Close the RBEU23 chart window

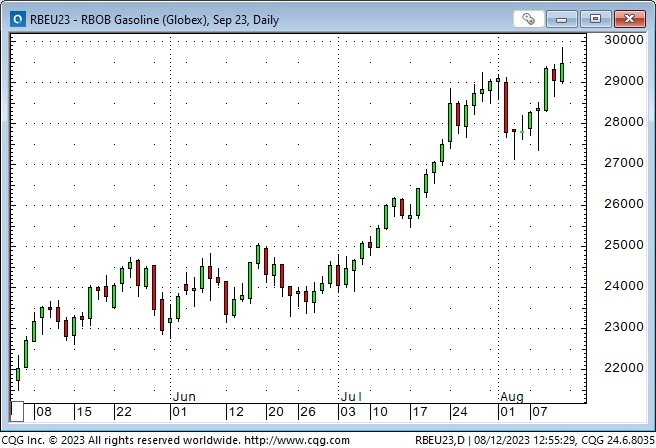click(629, 19)
